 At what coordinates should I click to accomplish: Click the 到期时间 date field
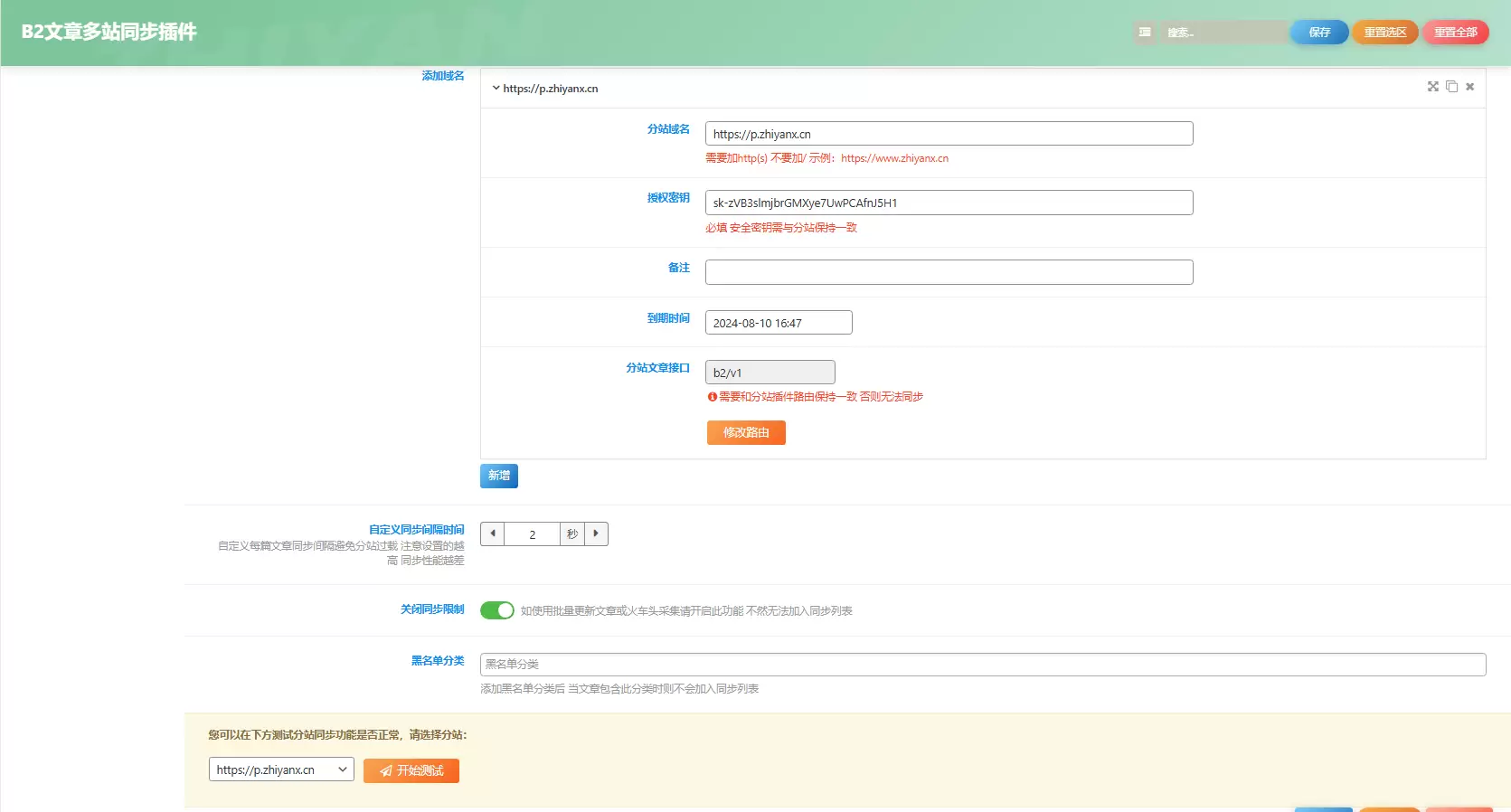point(779,323)
